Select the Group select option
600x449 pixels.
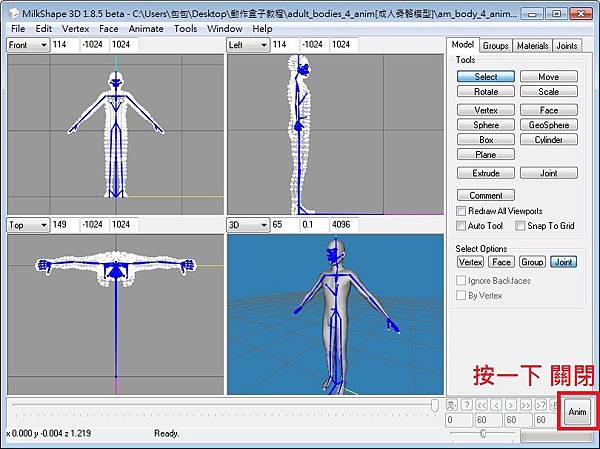(x=532, y=262)
